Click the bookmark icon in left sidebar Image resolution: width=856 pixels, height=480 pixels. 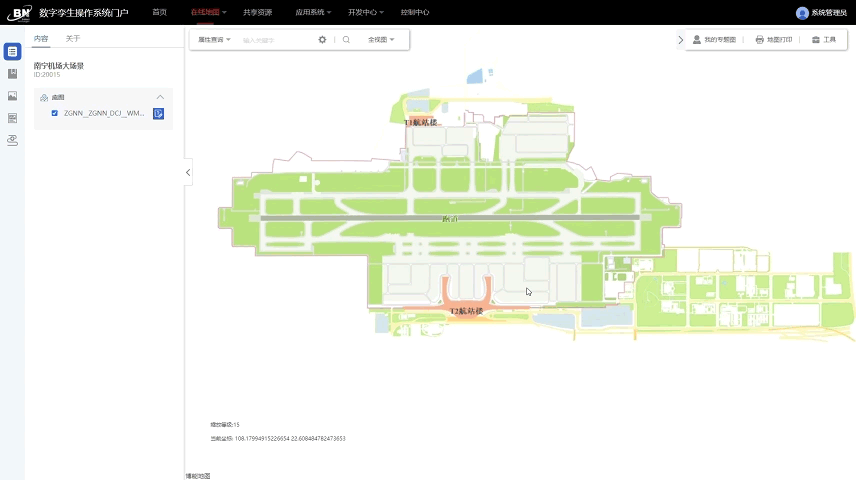12,74
